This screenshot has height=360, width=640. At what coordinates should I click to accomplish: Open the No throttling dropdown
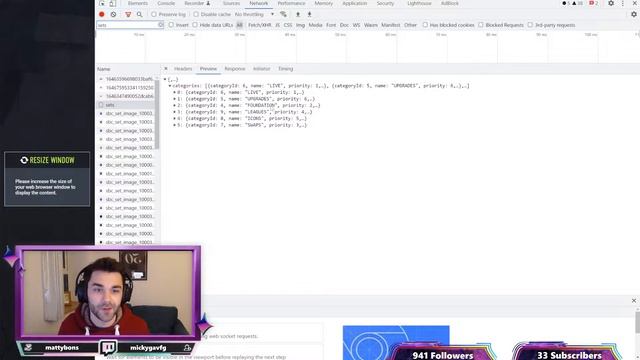pos(254,14)
